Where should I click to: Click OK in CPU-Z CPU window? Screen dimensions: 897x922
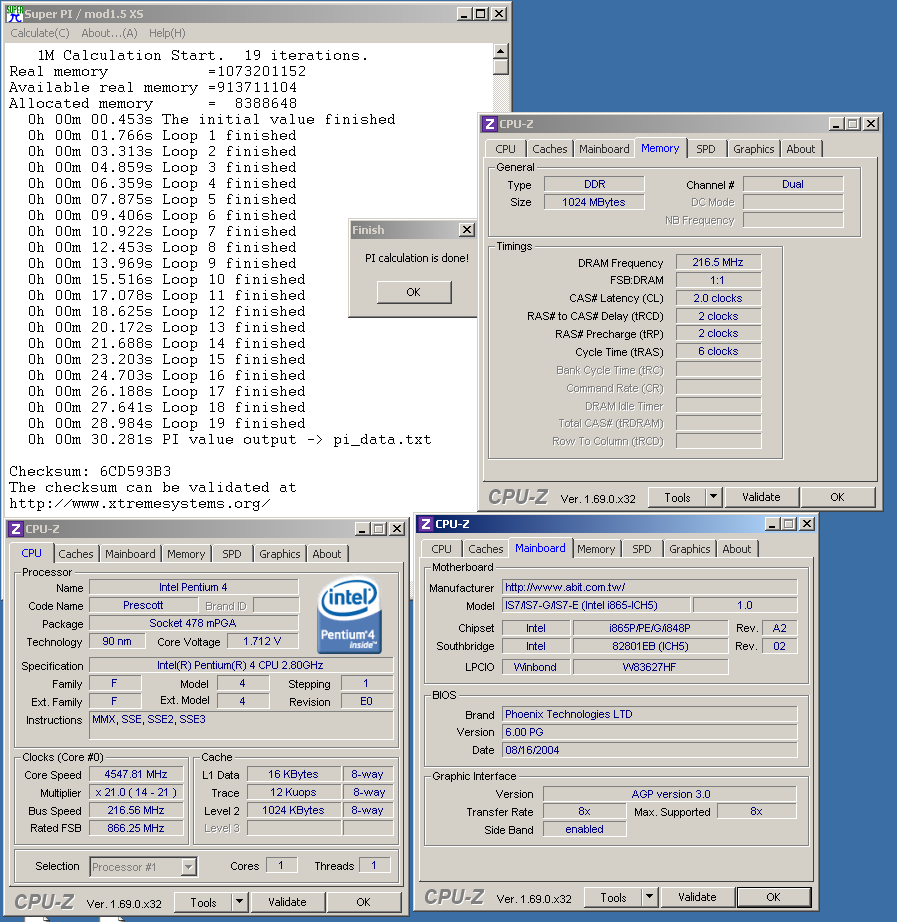364,902
